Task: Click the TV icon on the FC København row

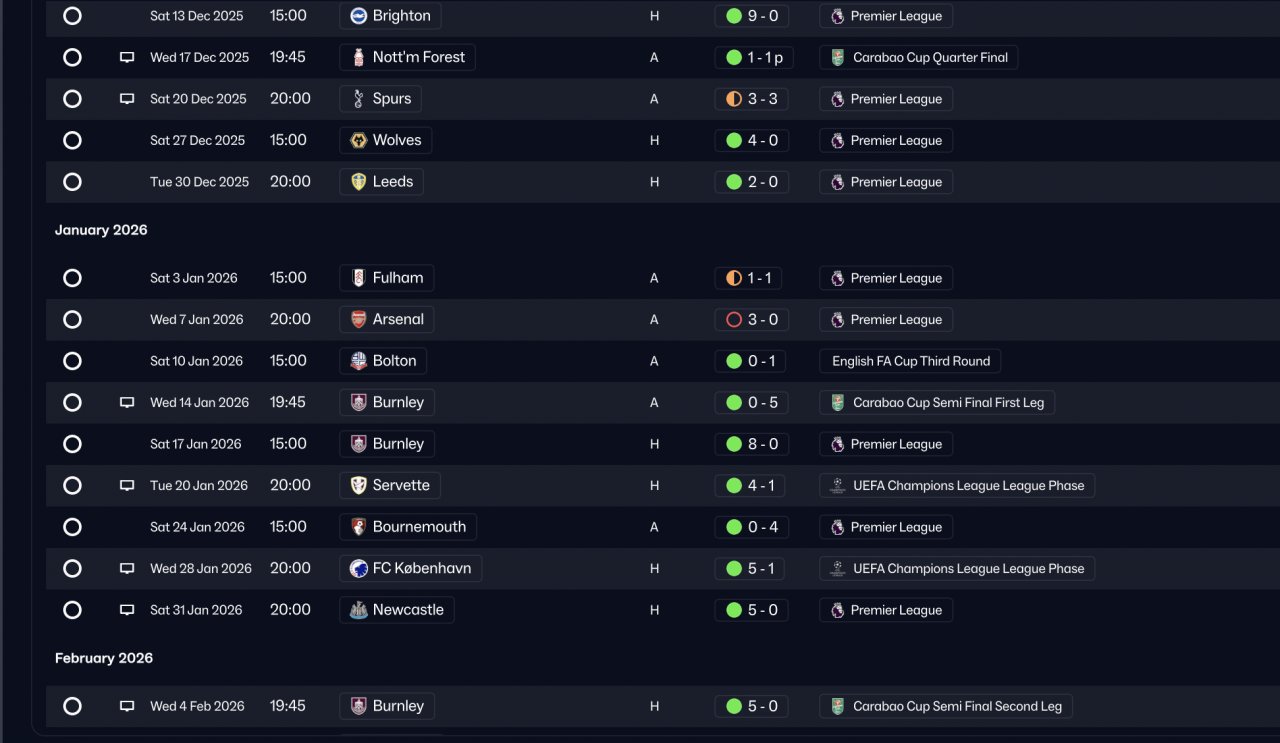Action: point(127,569)
